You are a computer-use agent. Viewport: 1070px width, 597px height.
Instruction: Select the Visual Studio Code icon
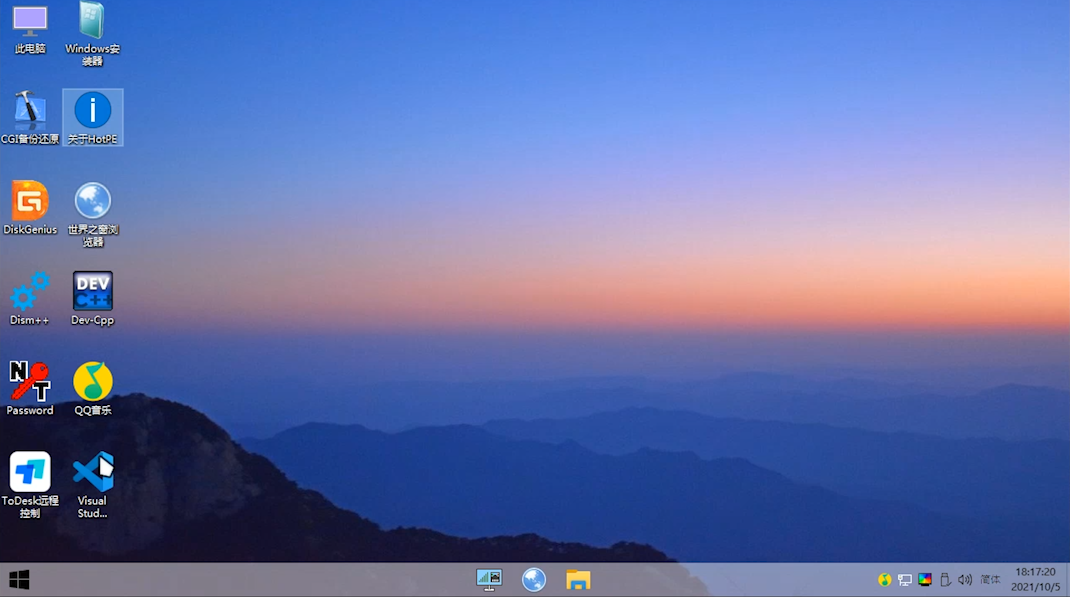coord(93,471)
